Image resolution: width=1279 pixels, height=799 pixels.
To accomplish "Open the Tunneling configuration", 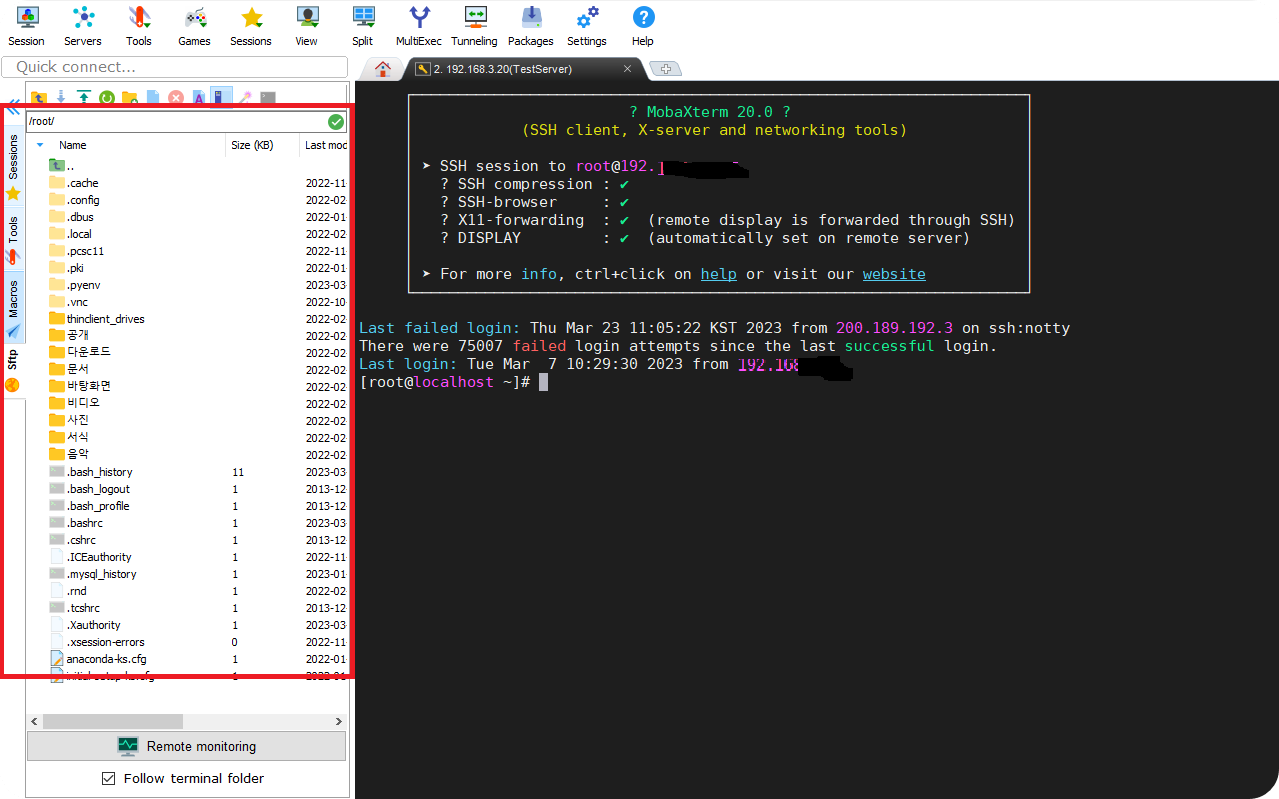I will click(473, 25).
